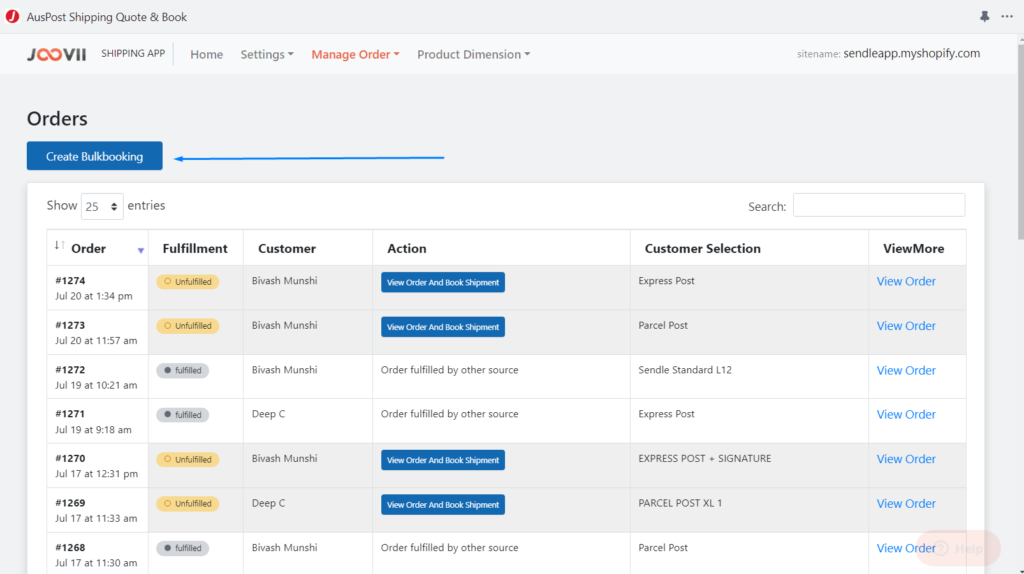
Task: Expand the Product Dimension dropdown menu
Action: pos(473,54)
